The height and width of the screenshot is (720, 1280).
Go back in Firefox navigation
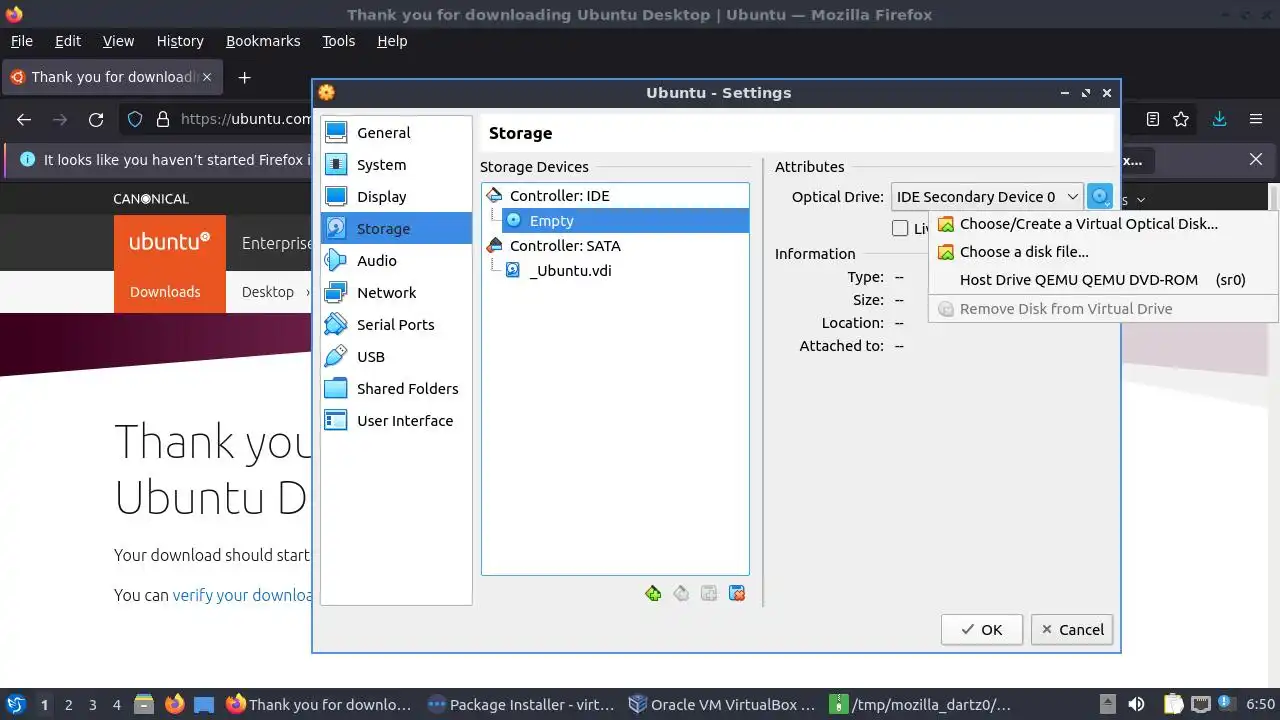[24, 119]
